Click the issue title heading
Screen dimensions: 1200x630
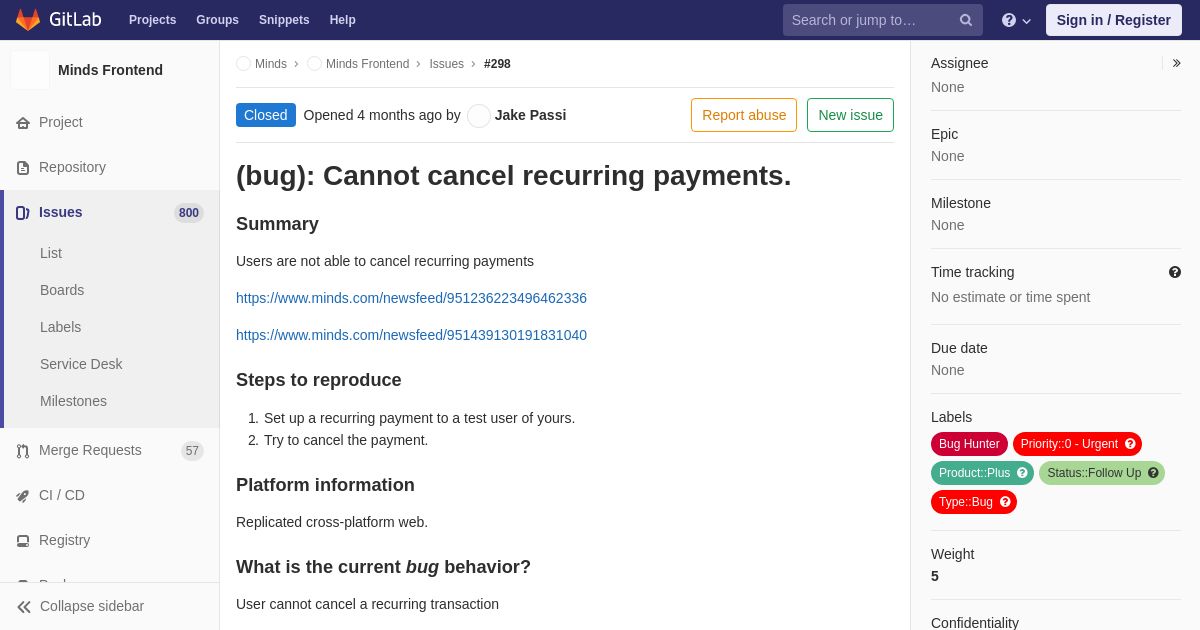pos(514,176)
